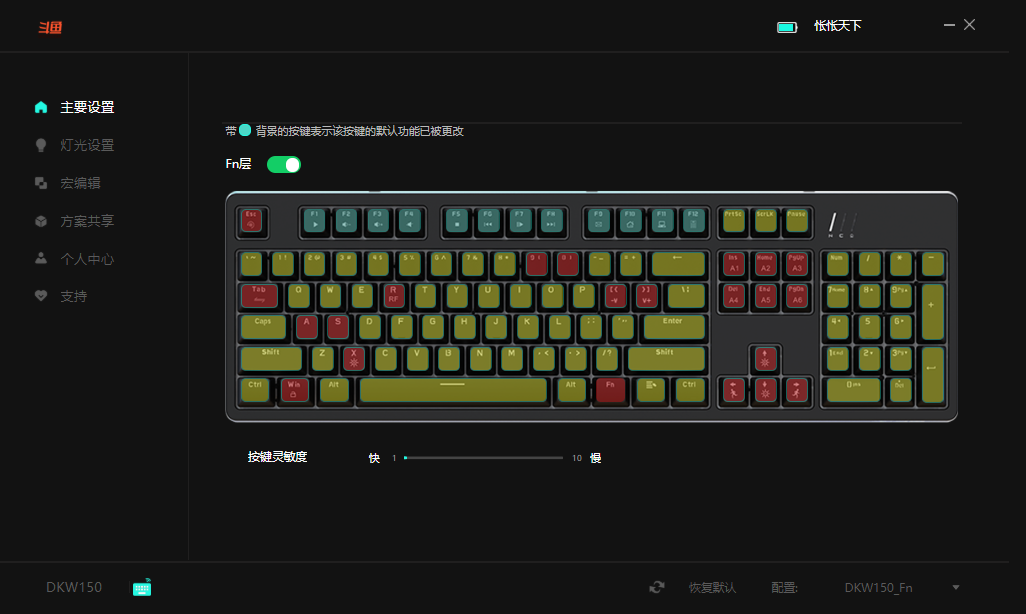Screen dimensions: 1026x614
Task: Click the 恢复默认 restore default button
Action: coord(712,588)
